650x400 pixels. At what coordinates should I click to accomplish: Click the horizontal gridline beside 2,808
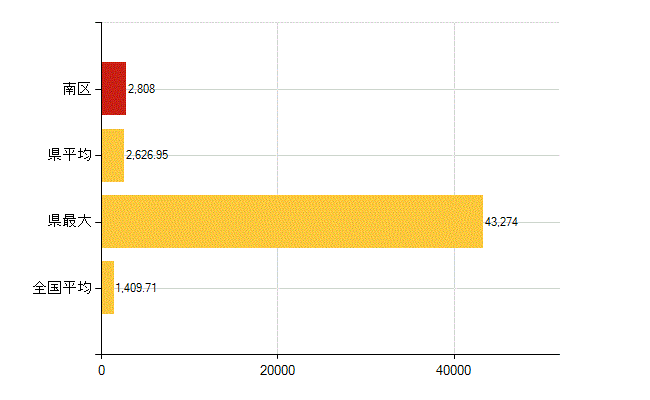357,89
